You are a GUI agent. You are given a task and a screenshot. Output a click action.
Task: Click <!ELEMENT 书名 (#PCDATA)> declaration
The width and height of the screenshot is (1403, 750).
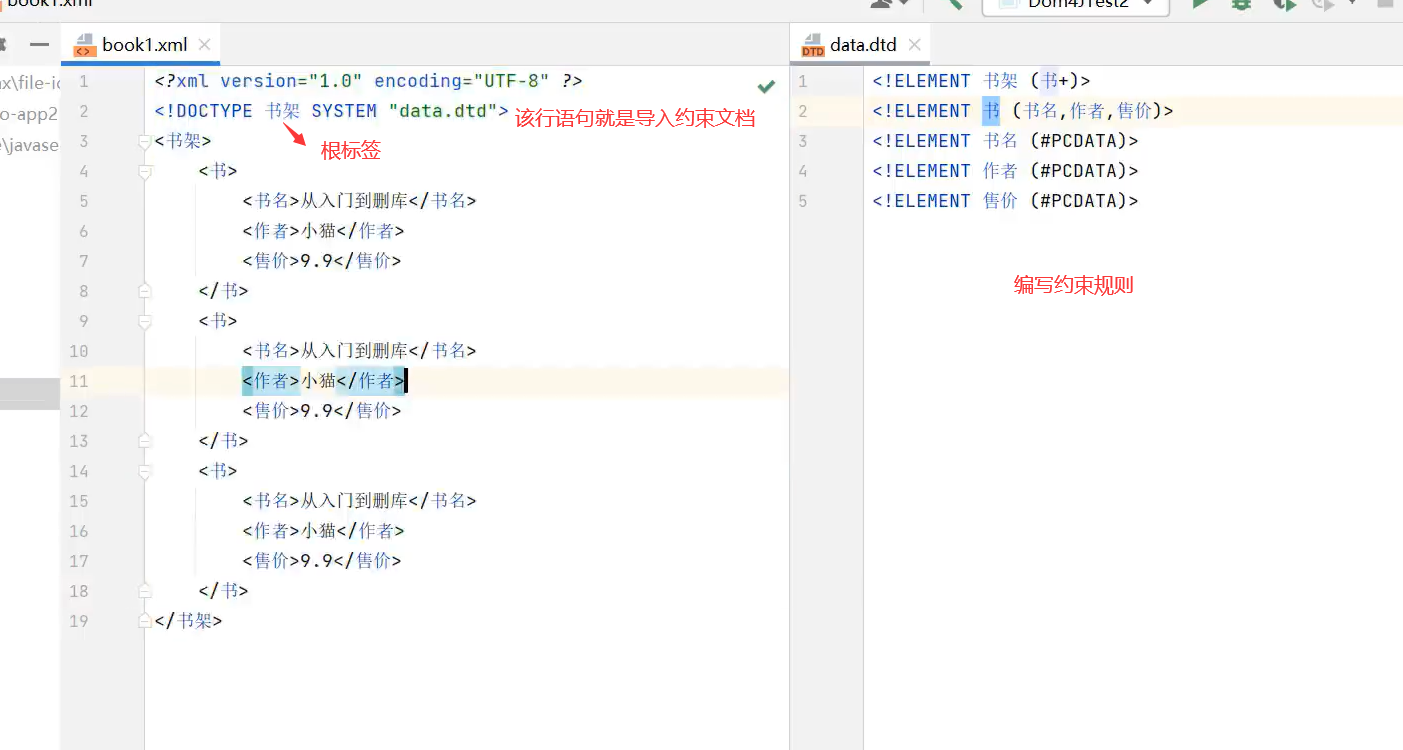[1005, 141]
